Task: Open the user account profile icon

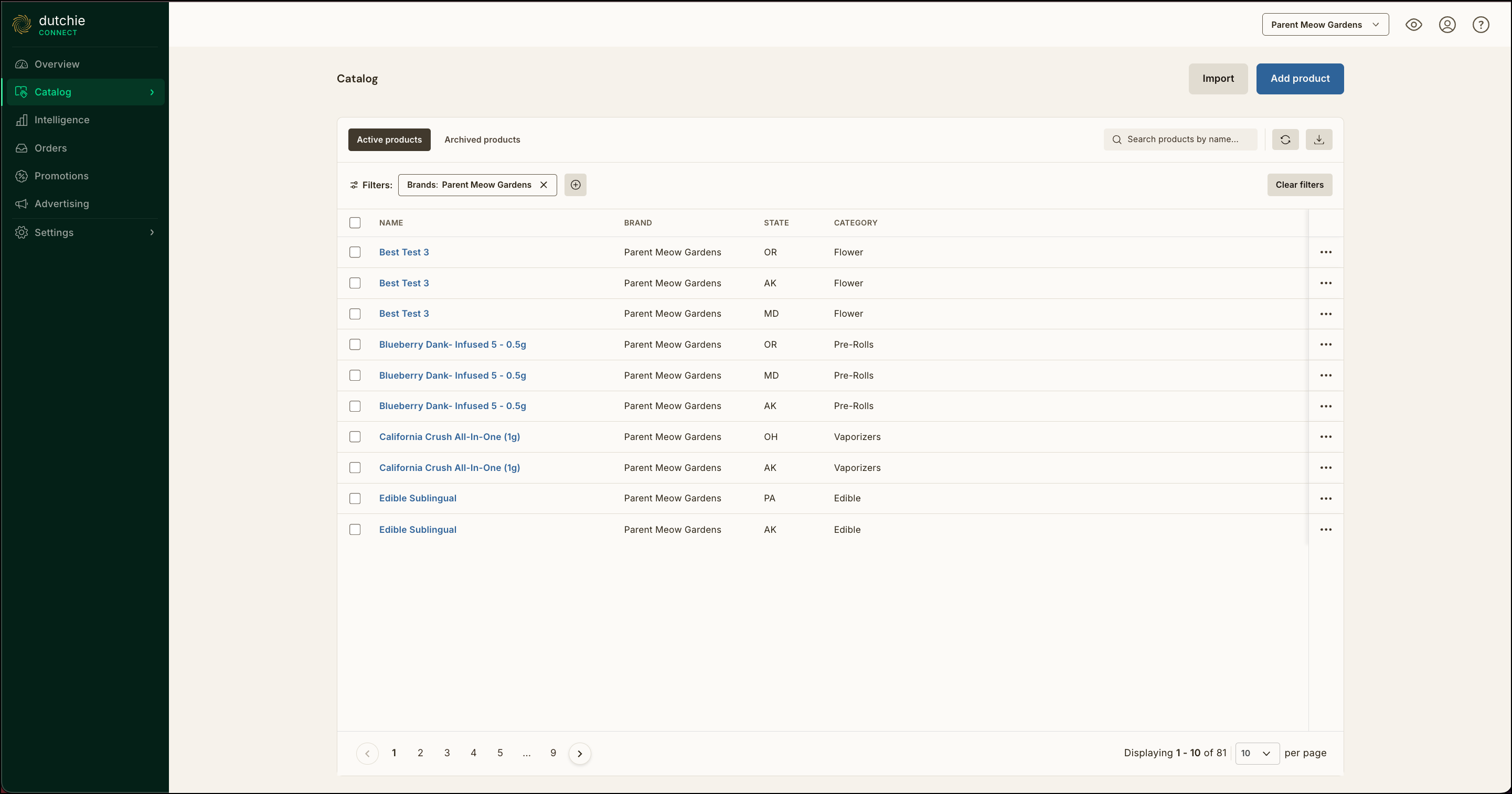Action: [1447, 25]
